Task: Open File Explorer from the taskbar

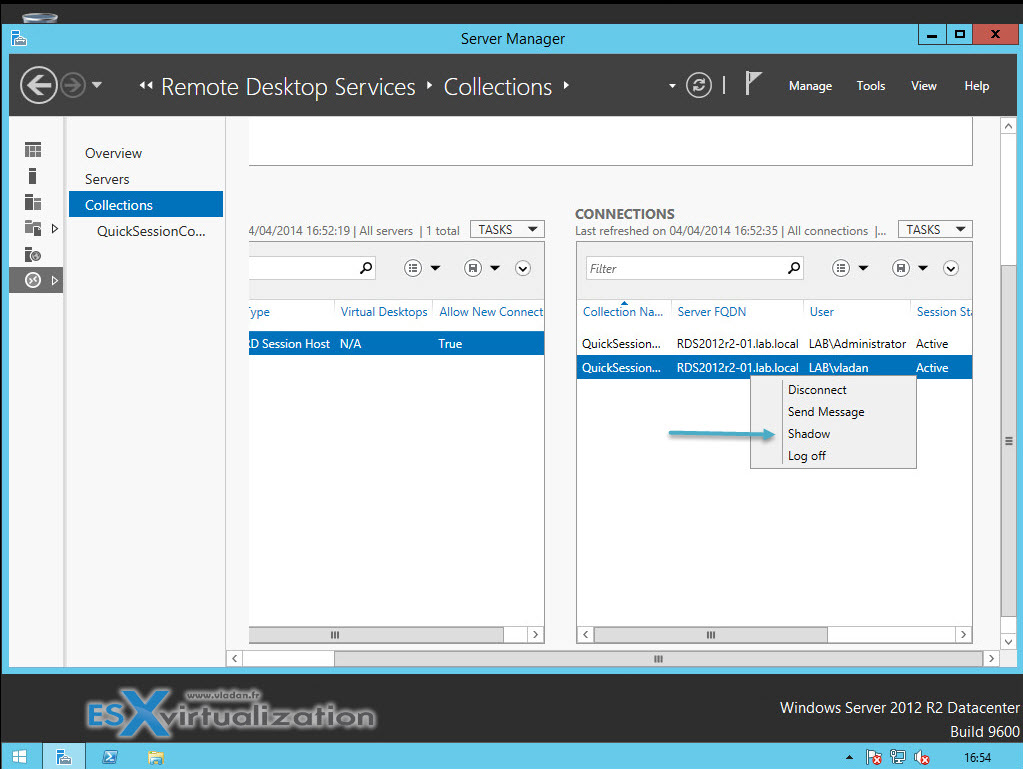Action: (x=155, y=757)
